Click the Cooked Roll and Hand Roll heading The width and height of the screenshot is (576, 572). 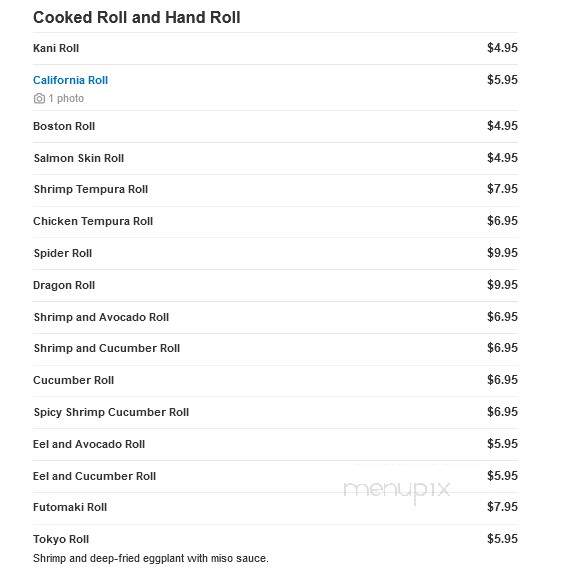137,17
